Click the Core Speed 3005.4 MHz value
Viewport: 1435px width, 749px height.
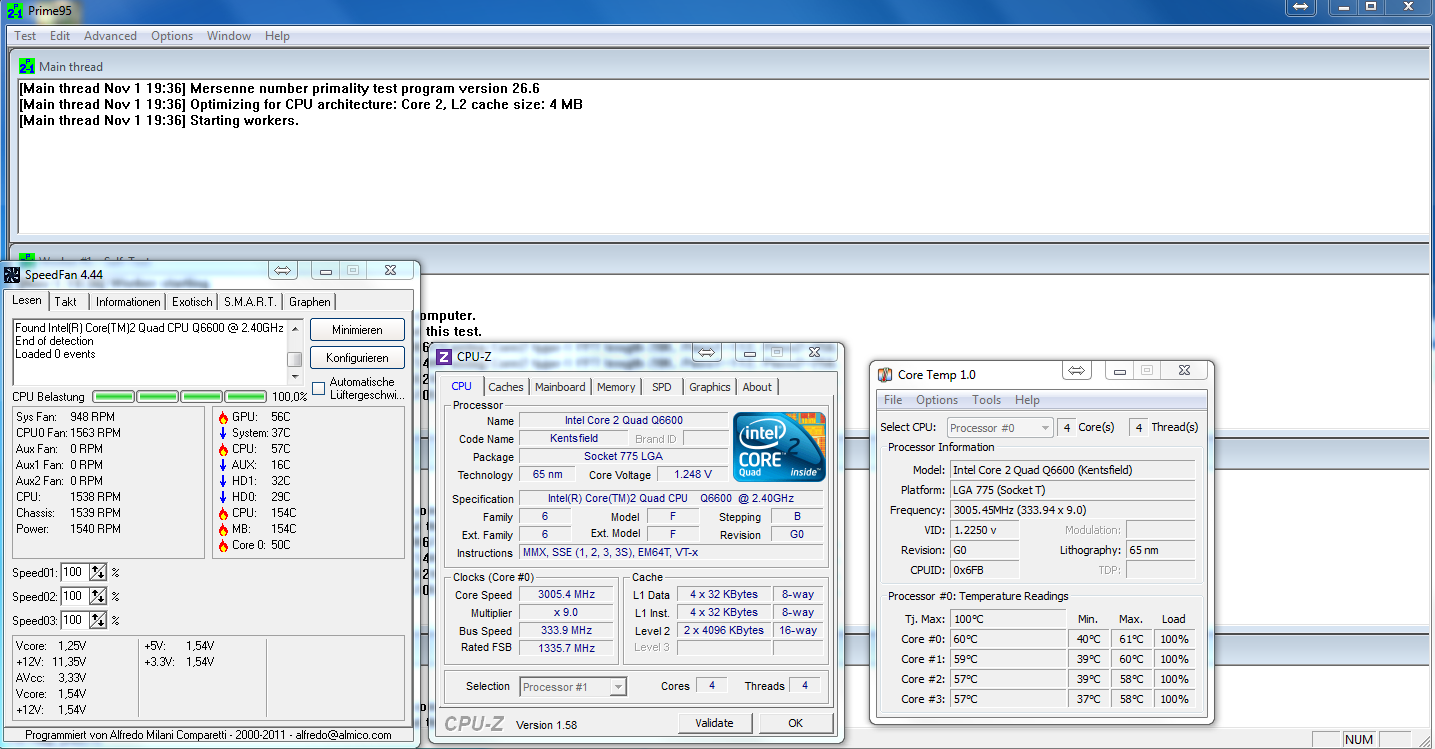click(x=566, y=594)
